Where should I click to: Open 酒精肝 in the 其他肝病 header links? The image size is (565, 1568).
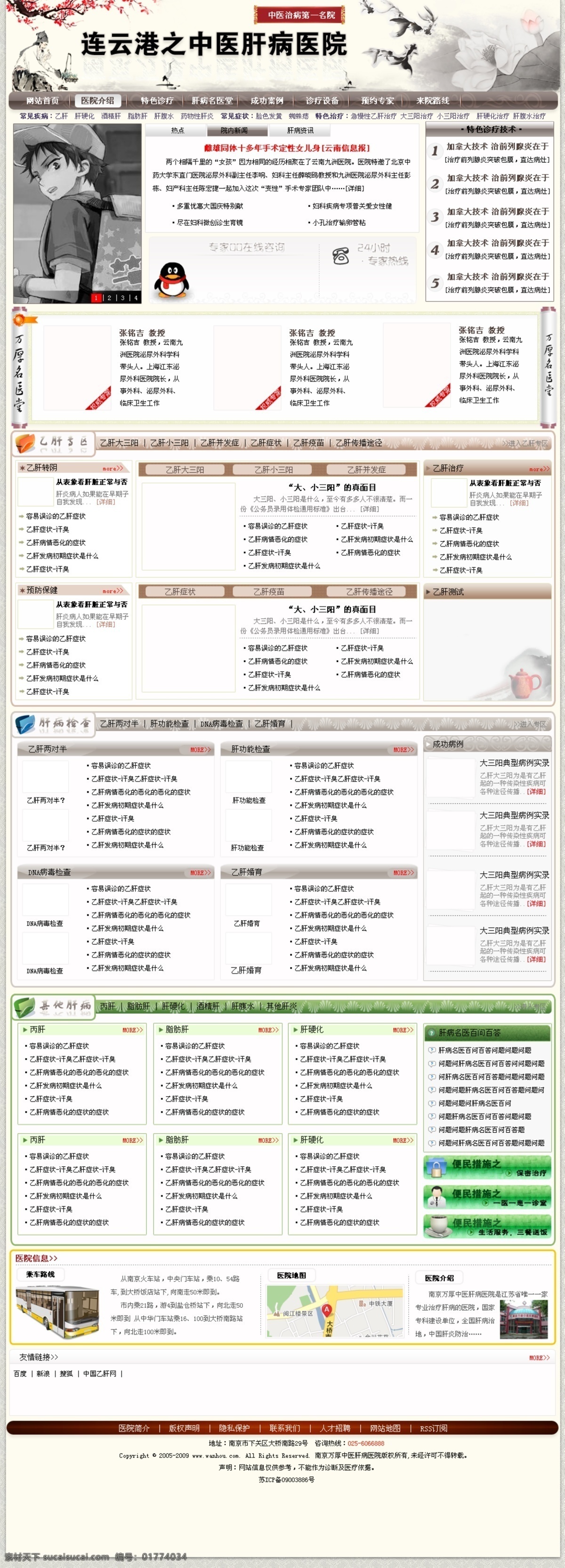[x=208, y=1006]
